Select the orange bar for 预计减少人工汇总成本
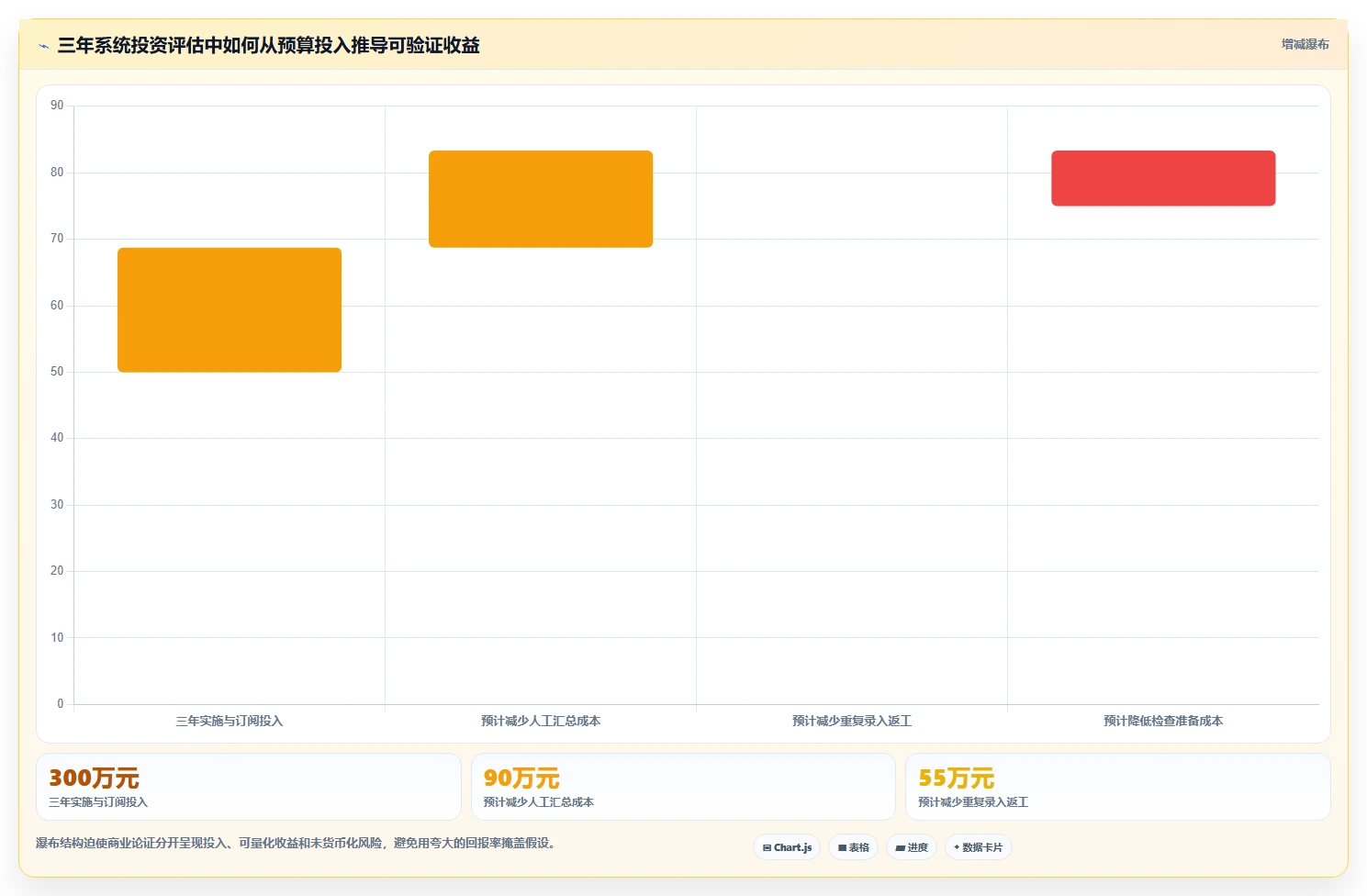 [x=541, y=199]
